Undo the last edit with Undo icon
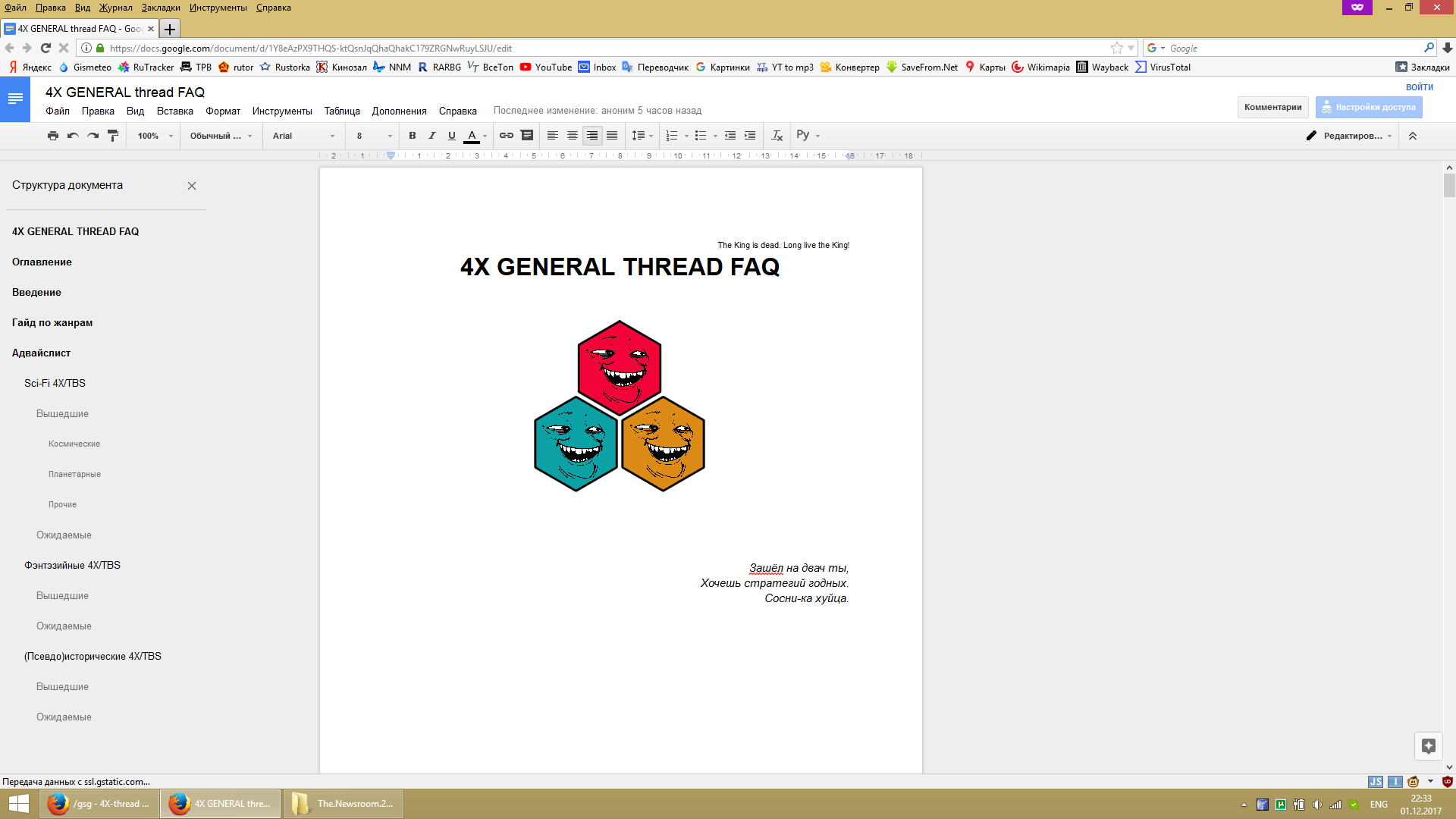This screenshot has width=1456, height=819. tap(73, 136)
